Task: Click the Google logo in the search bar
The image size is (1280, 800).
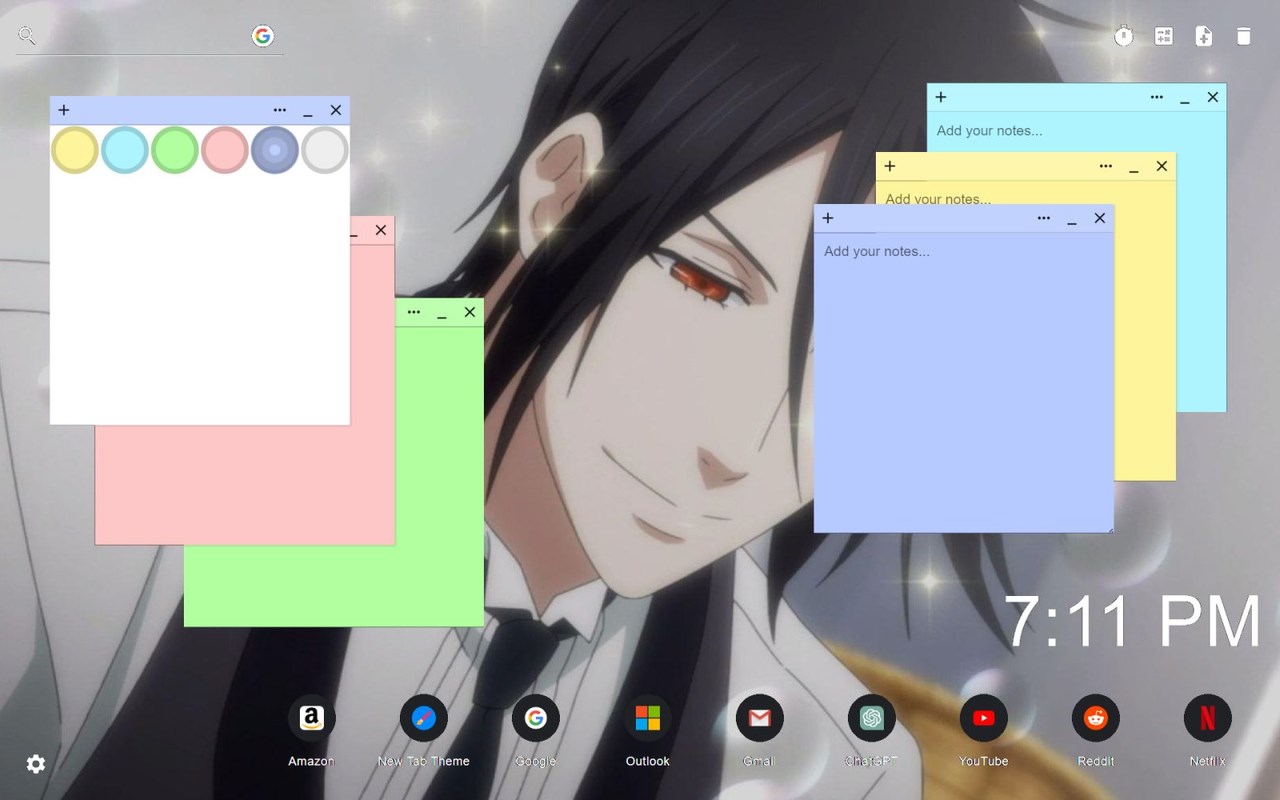Action: pyautogui.click(x=263, y=36)
